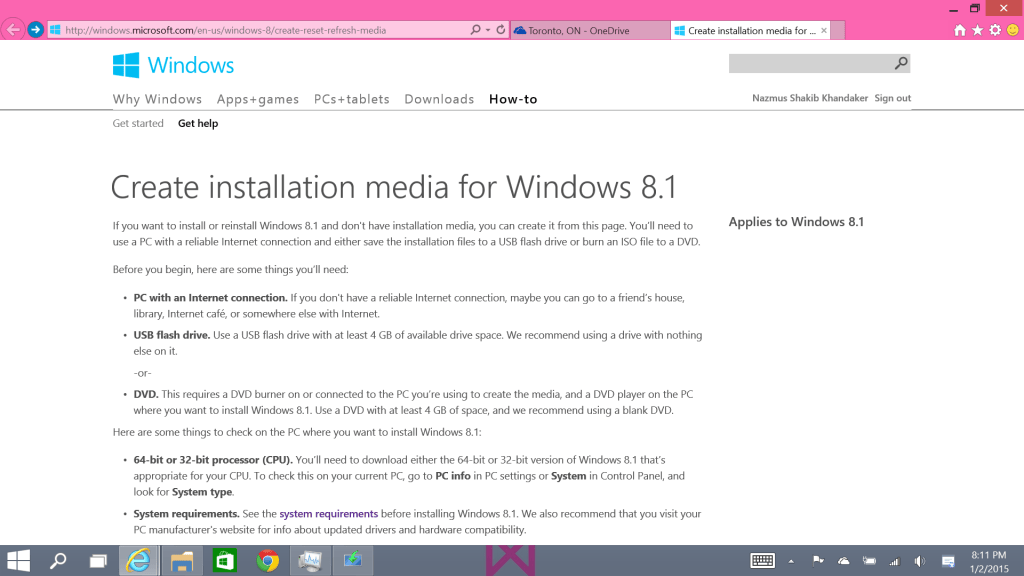Switch to Toronto, ON - OneDrive tab
This screenshot has width=1024, height=576.
click(x=590, y=30)
